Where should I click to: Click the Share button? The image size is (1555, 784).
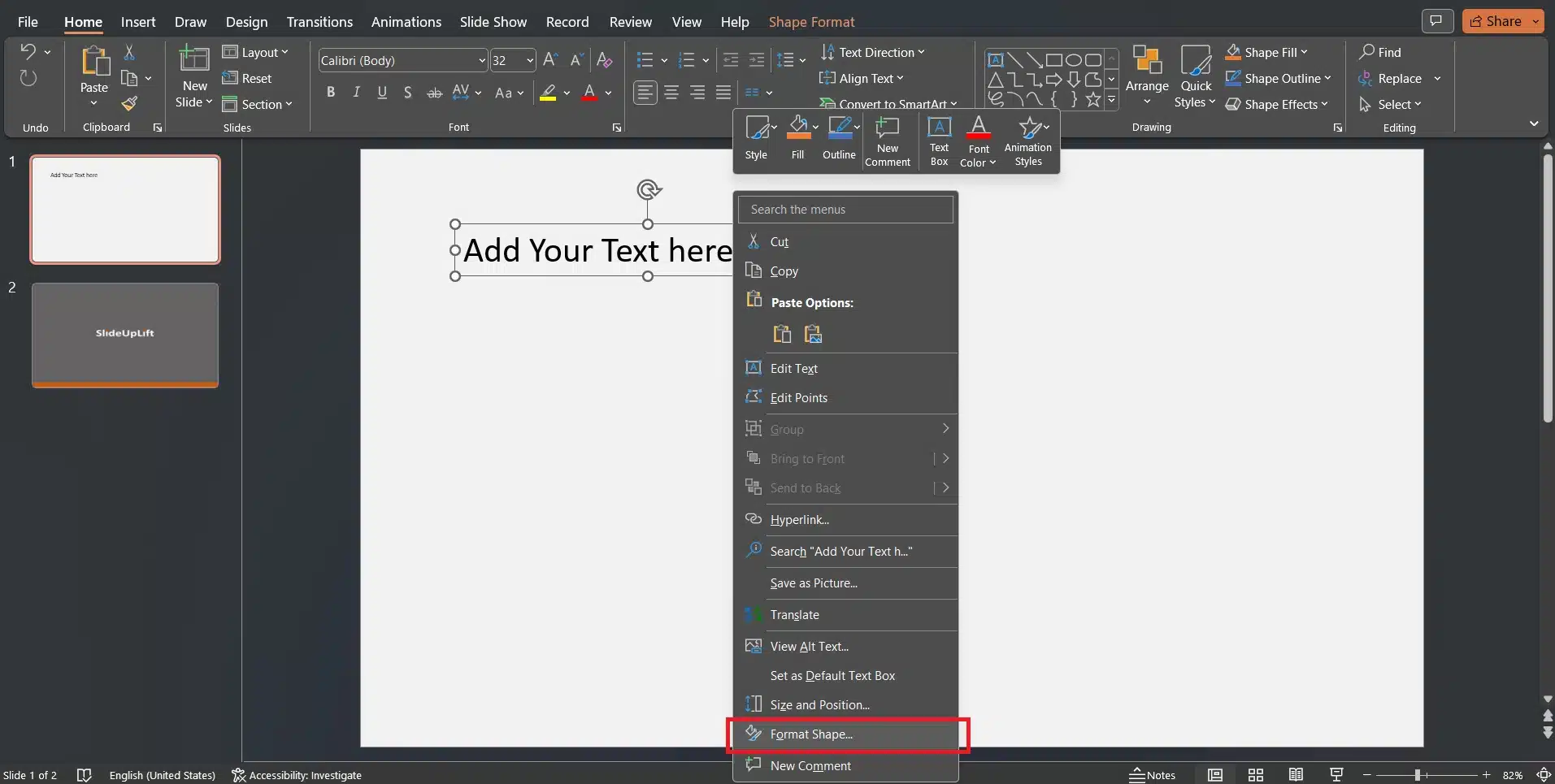1495,21
